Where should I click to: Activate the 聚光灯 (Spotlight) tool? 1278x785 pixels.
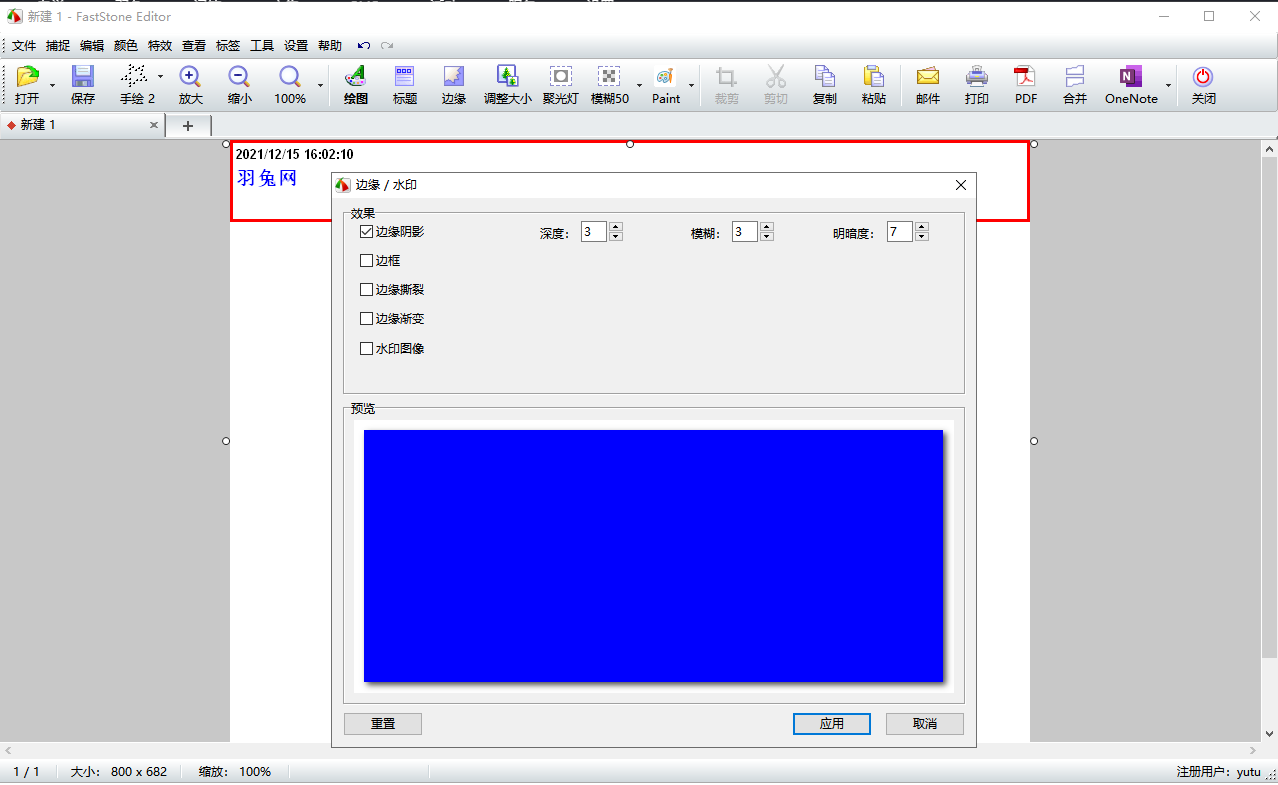point(560,86)
